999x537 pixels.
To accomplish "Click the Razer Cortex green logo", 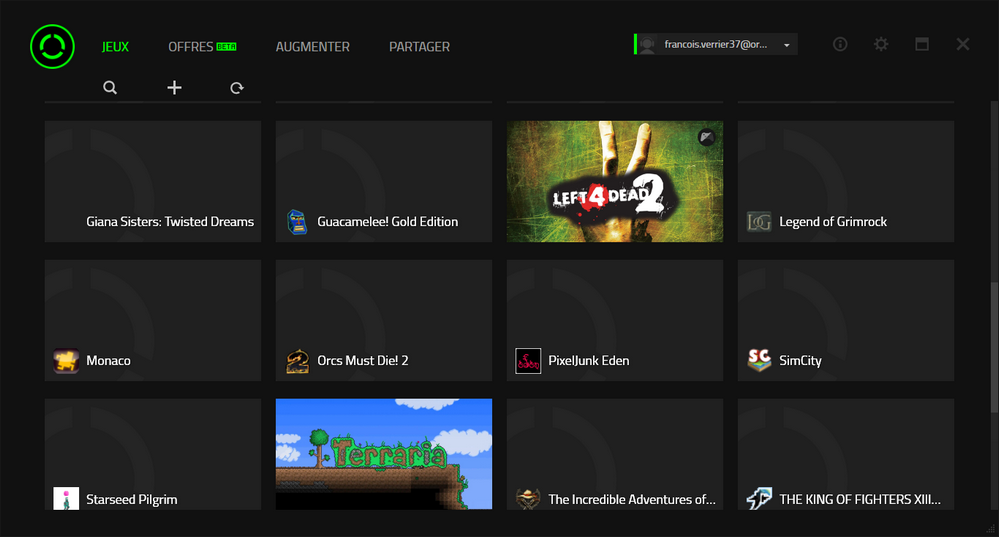I will (x=52, y=47).
